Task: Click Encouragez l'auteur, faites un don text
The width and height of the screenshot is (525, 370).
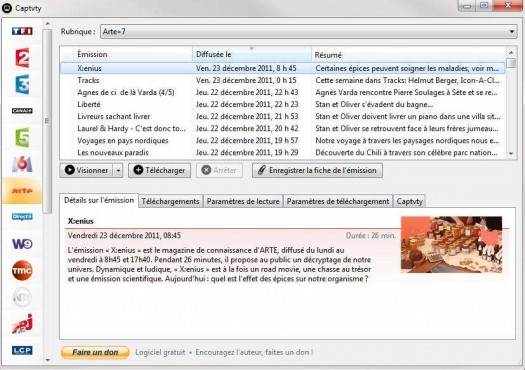Action: coord(254,352)
